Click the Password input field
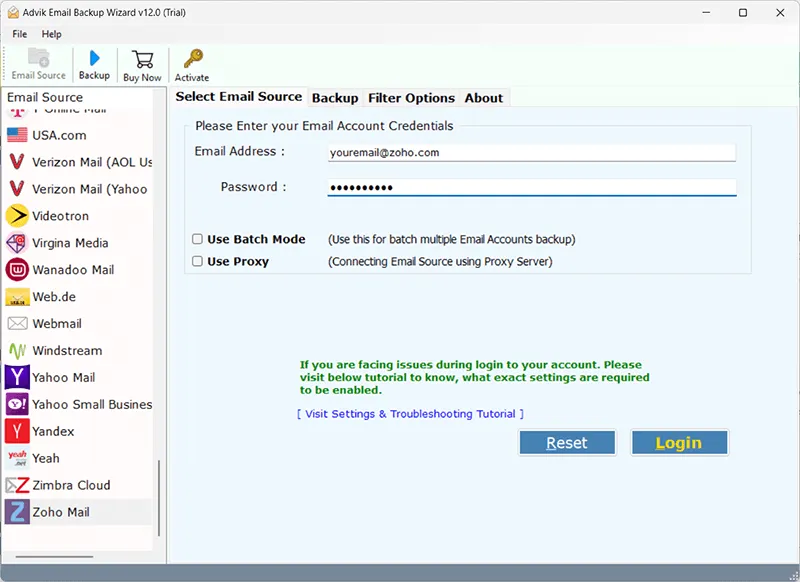800x582 pixels. point(531,187)
